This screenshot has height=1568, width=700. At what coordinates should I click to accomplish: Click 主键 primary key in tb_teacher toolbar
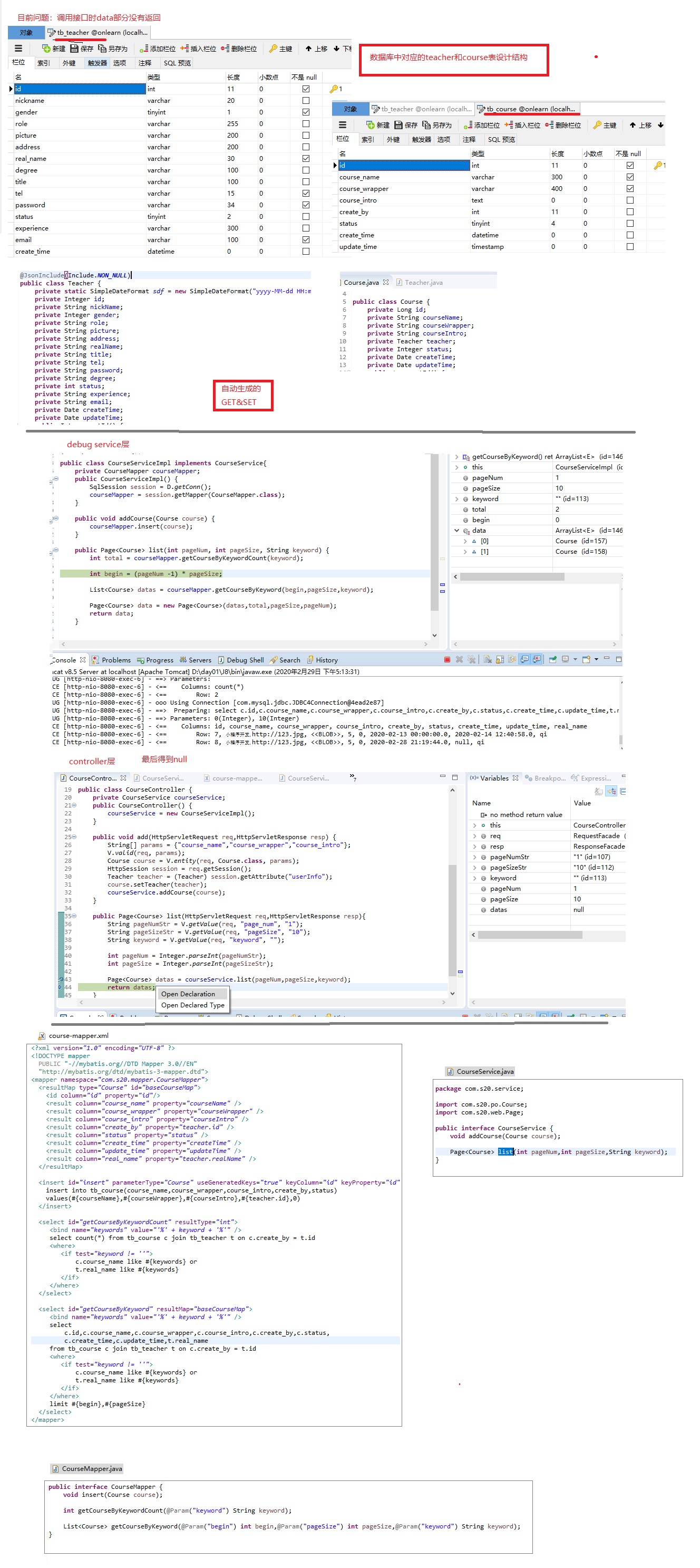point(280,49)
